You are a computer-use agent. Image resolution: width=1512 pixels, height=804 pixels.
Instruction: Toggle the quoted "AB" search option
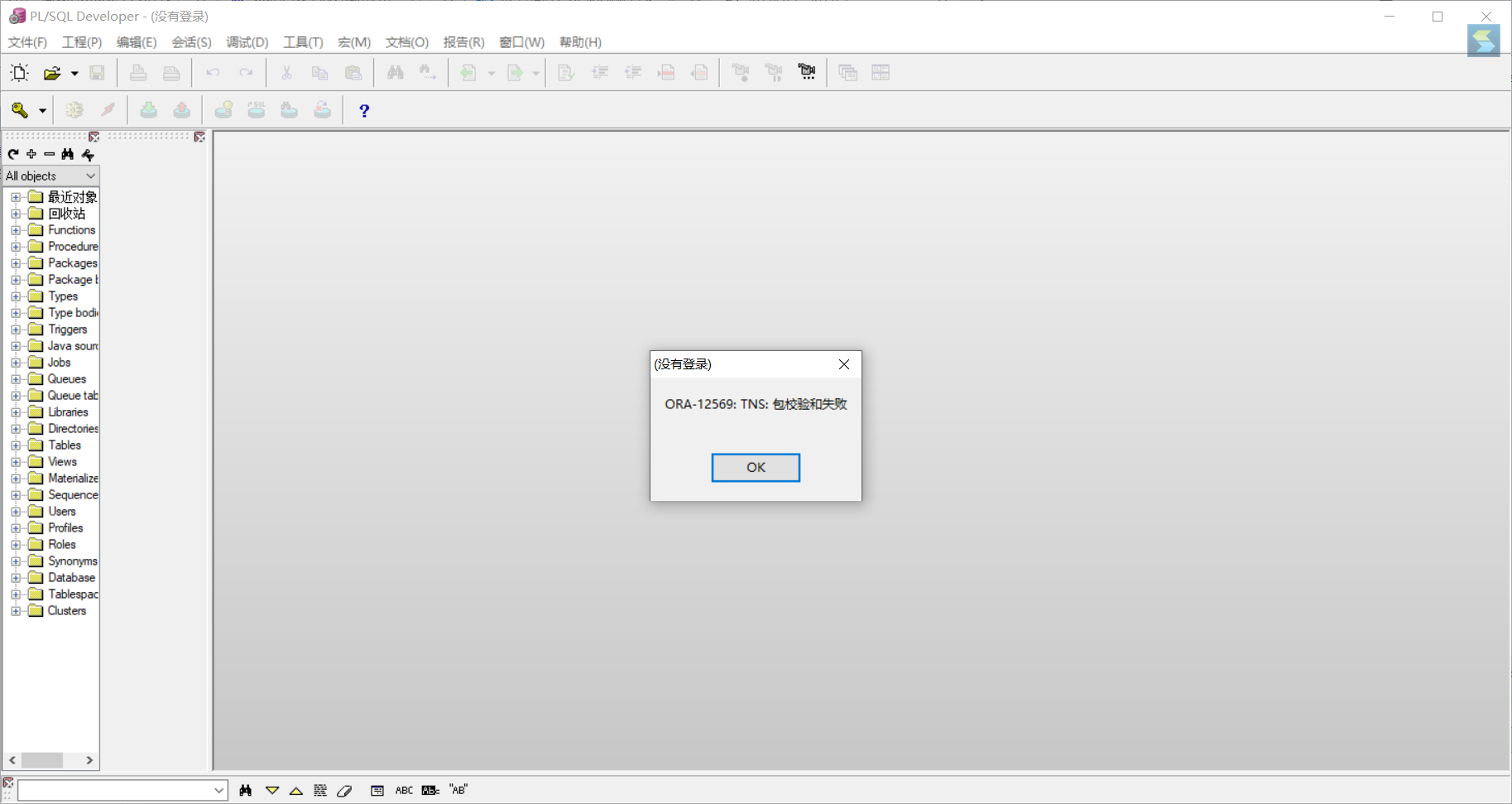tap(458, 790)
